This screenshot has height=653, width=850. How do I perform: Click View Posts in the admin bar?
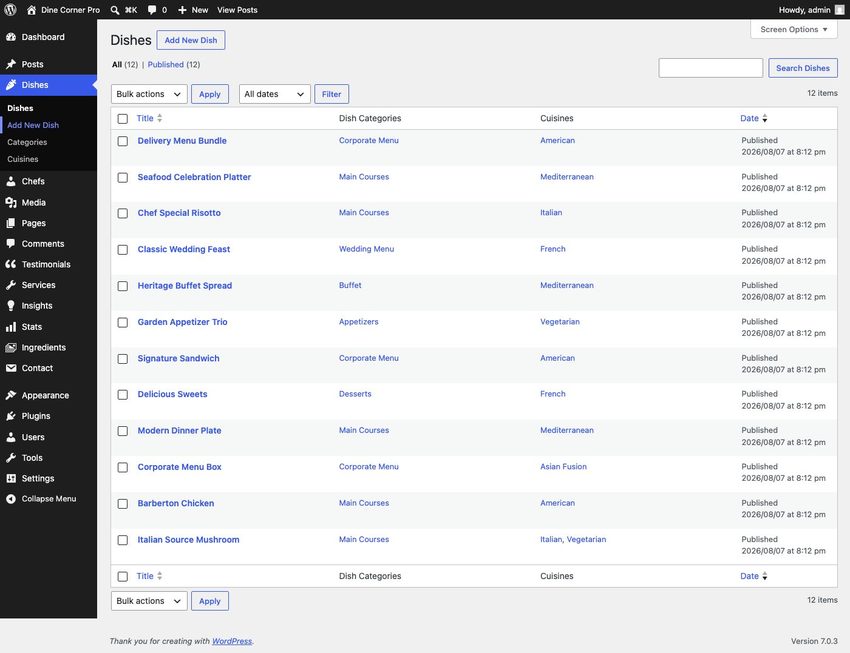(x=237, y=10)
